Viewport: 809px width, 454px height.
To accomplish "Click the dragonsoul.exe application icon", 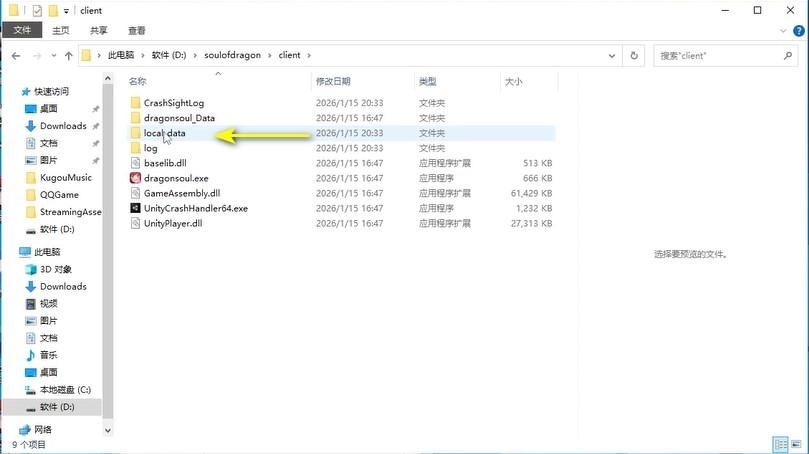I will (x=135, y=178).
